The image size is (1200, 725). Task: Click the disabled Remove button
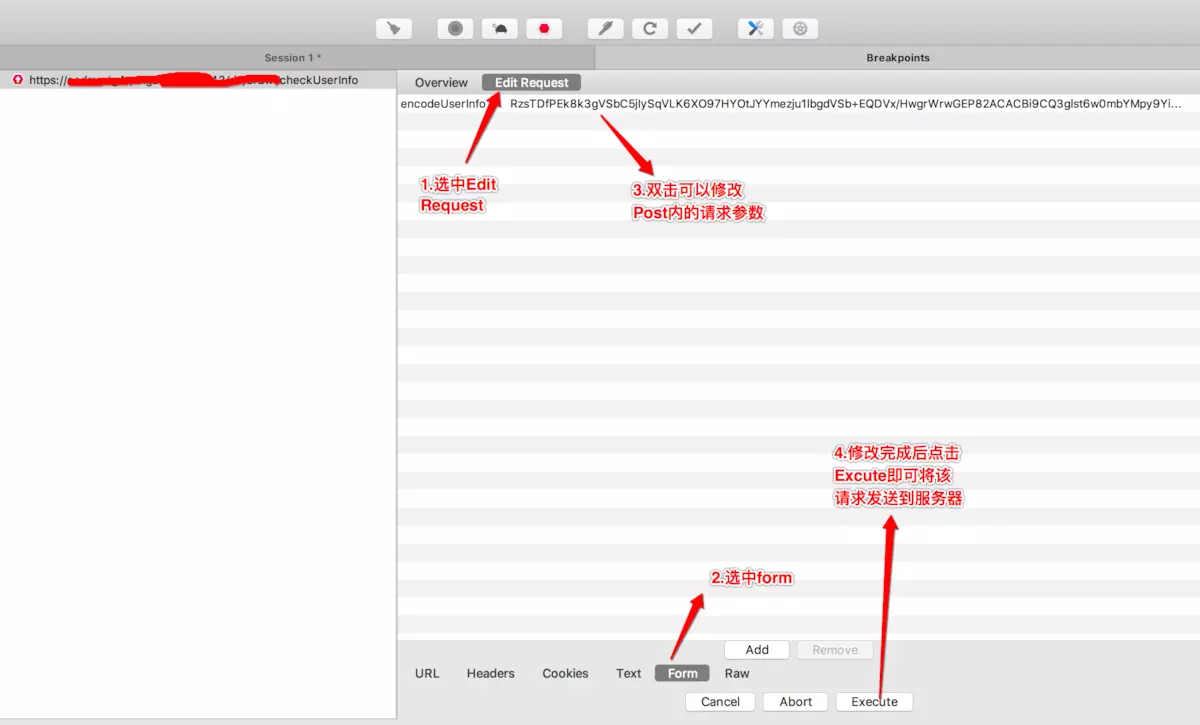835,650
